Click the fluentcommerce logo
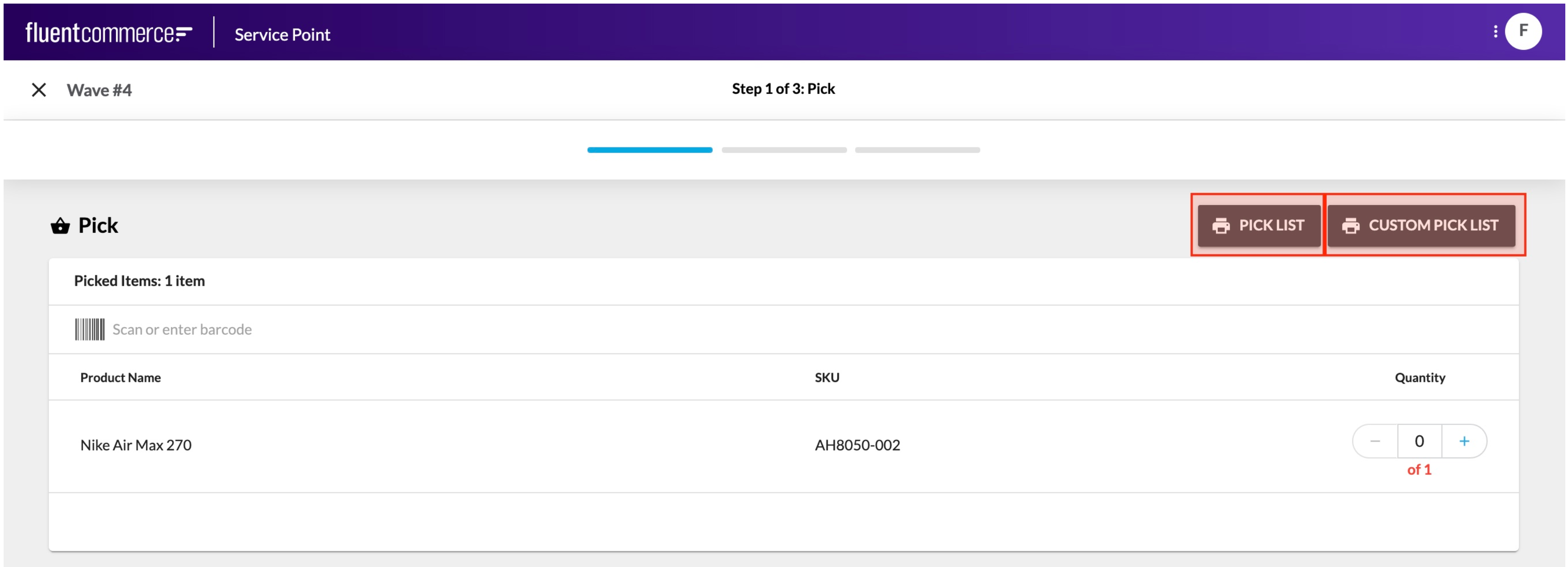This screenshot has height=567, width=1568. tap(108, 33)
